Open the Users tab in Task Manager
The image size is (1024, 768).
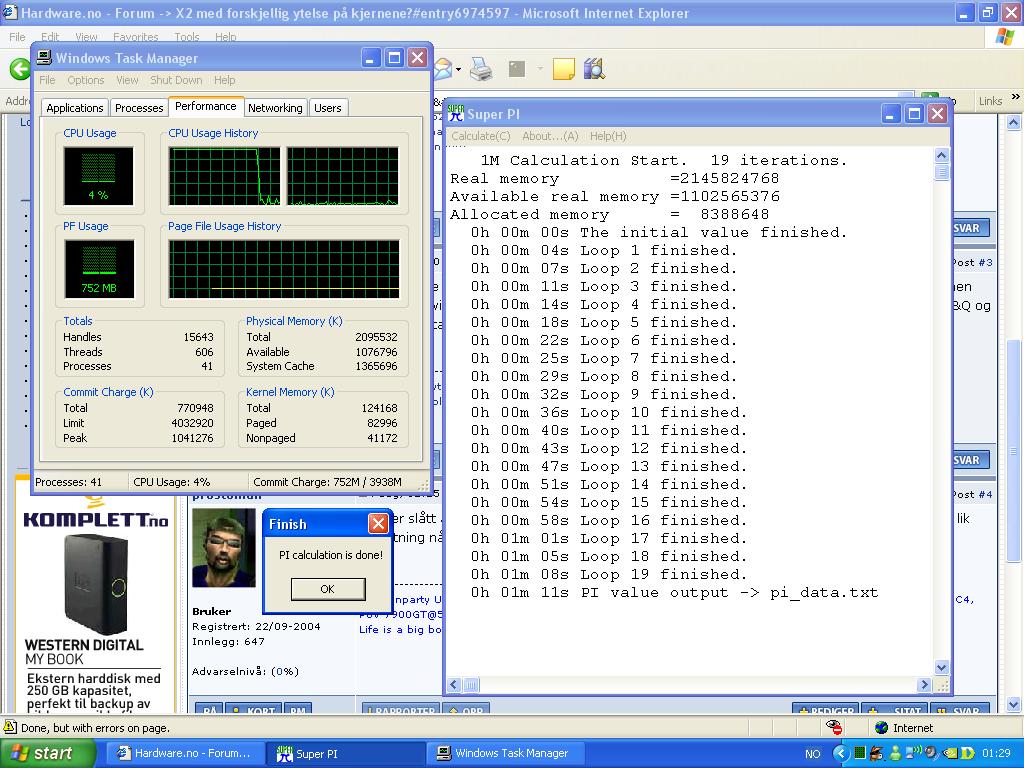[x=327, y=108]
